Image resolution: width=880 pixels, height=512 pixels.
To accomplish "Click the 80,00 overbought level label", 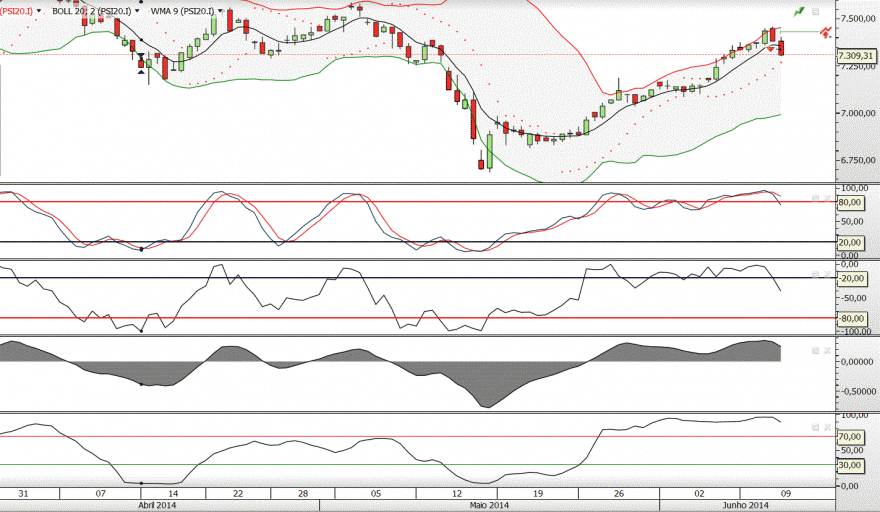I will [850, 202].
